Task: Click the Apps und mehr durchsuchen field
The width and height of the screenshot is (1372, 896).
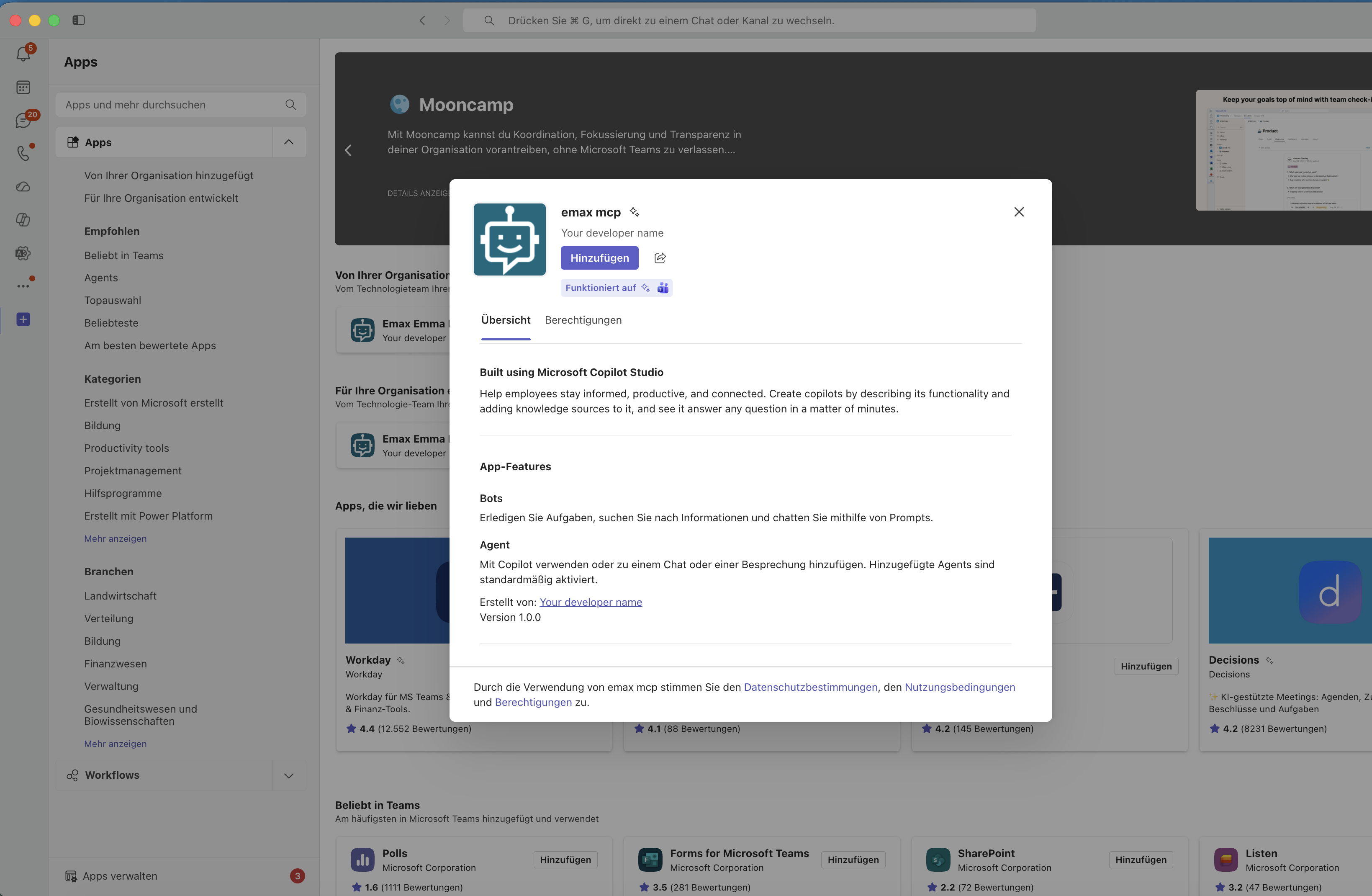Action: 181,104
